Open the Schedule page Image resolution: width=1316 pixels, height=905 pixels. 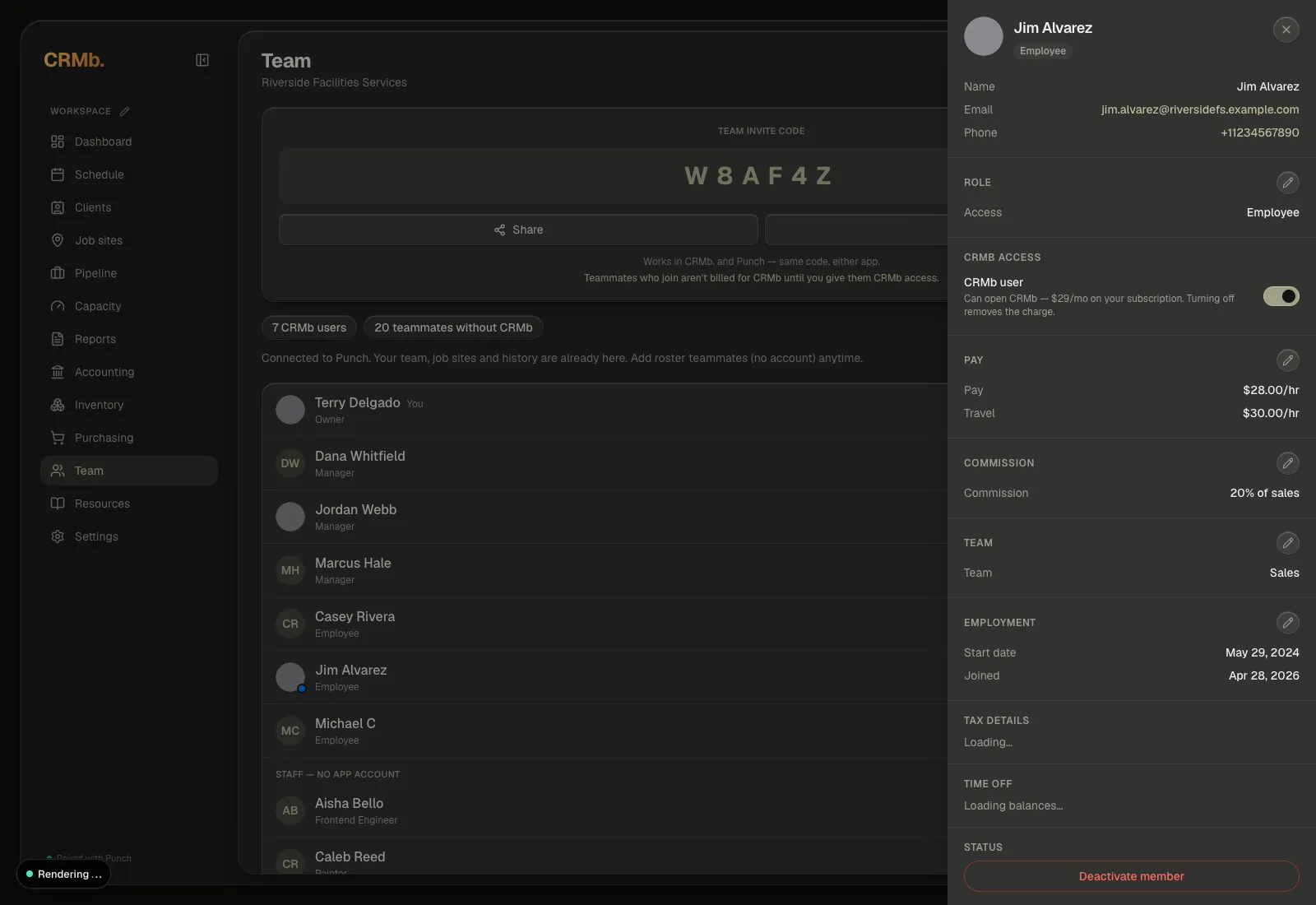click(128, 174)
